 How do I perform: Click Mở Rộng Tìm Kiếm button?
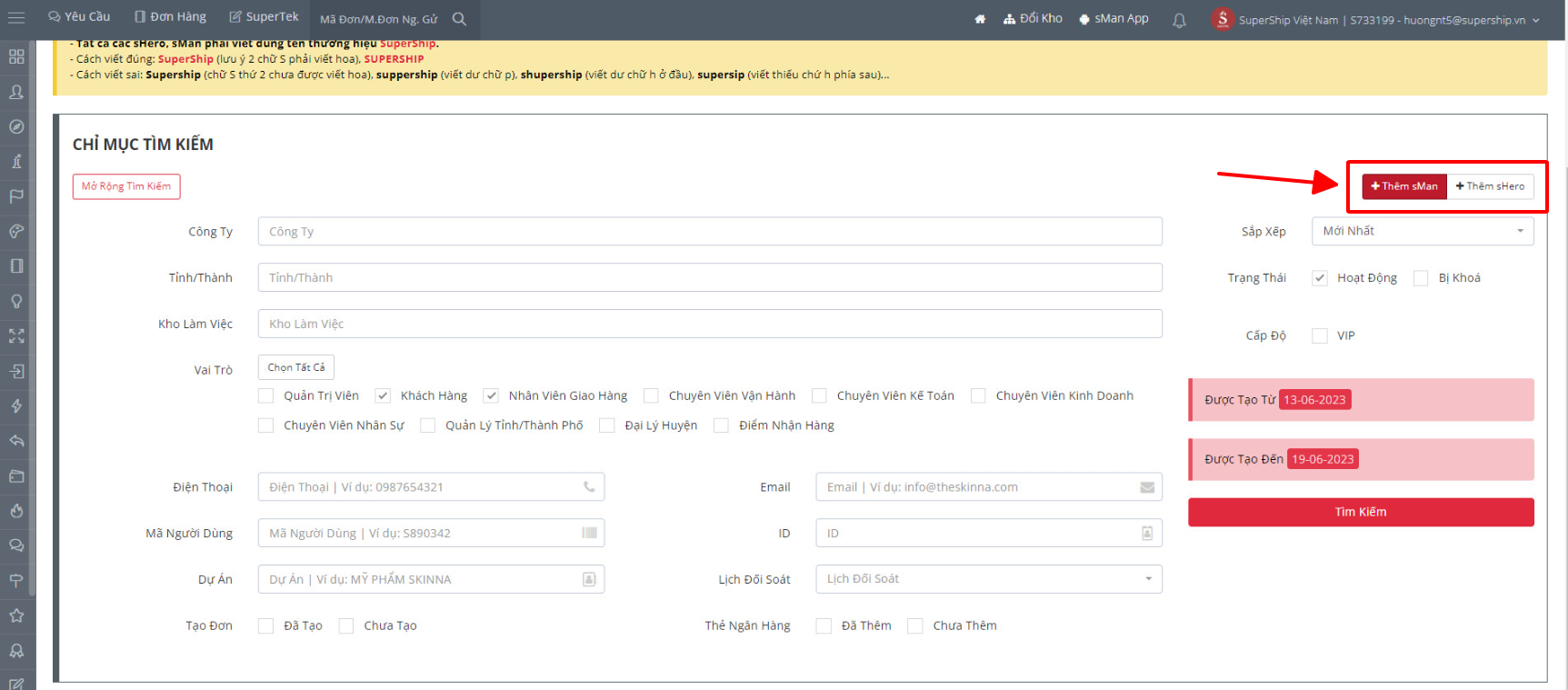pos(126,186)
